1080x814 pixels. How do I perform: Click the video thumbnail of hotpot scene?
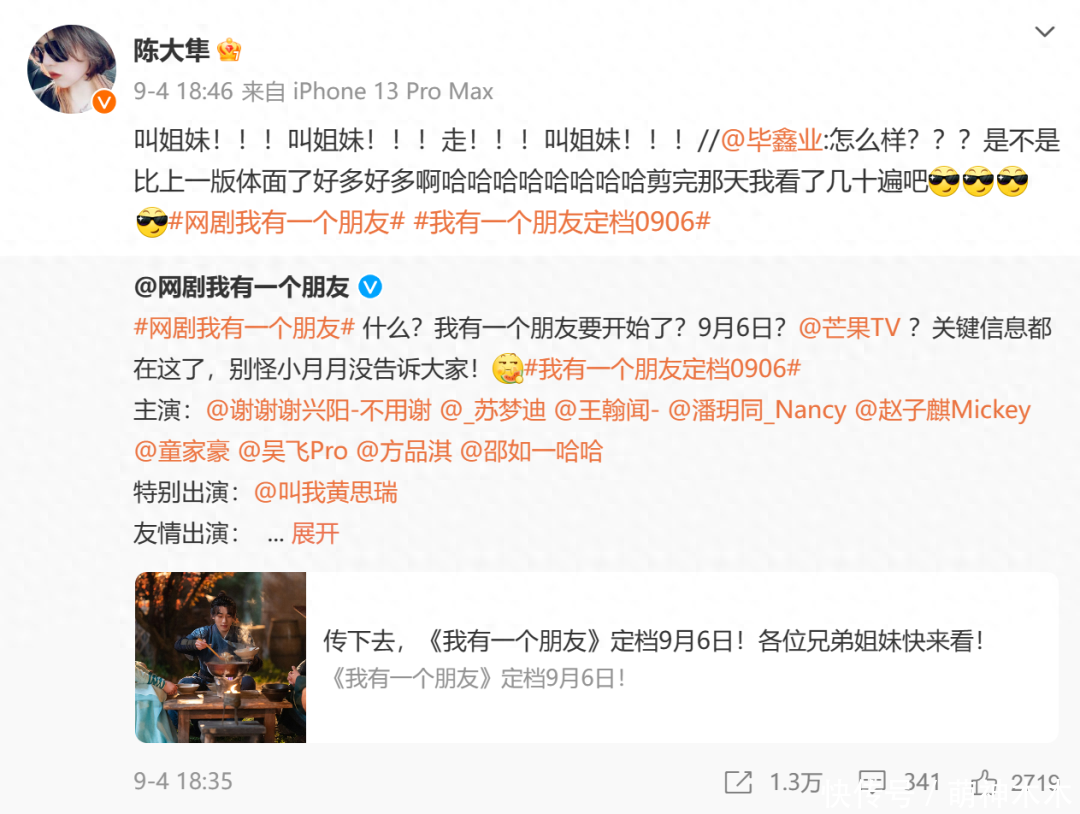click(220, 657)
